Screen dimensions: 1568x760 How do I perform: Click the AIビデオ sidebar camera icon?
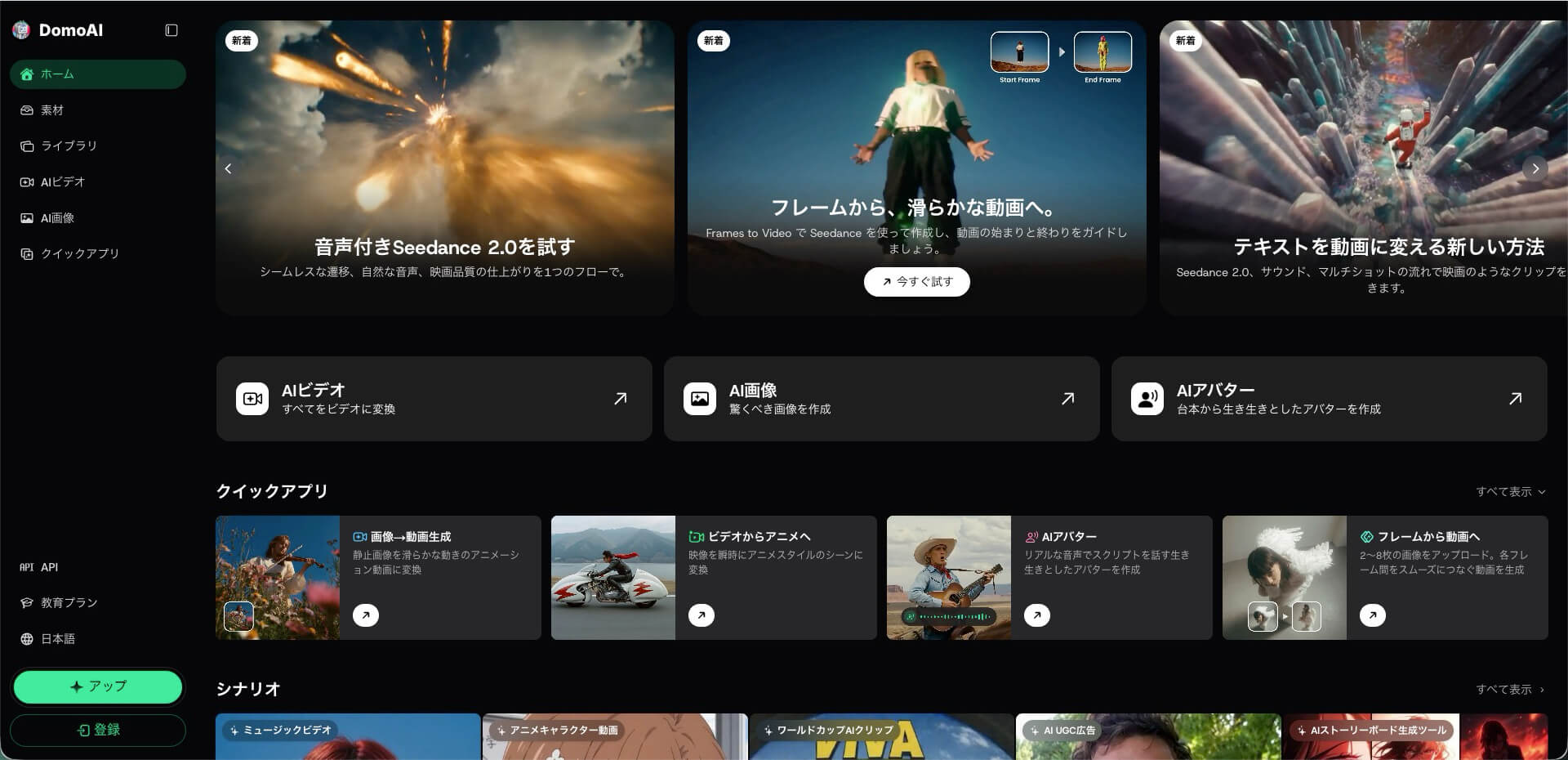(x=27, y=182)
